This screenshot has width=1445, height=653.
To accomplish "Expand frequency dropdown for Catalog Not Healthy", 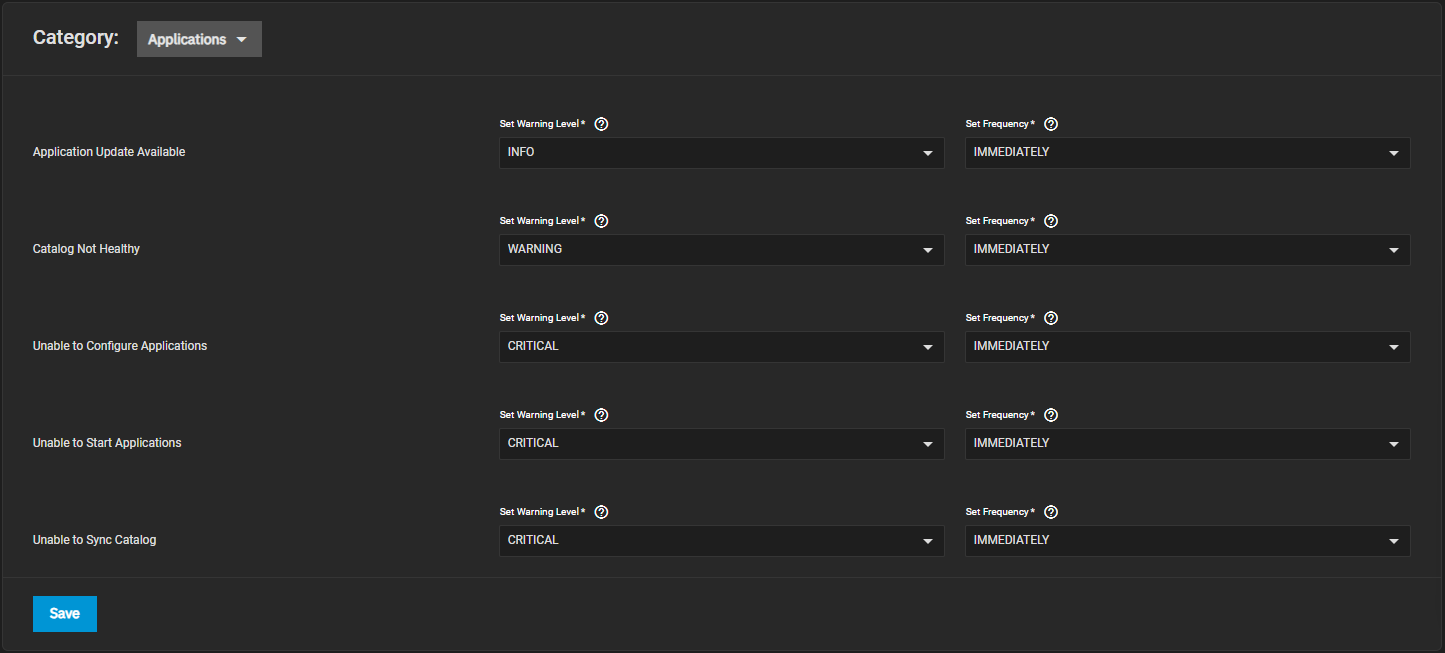I will click(1187, 250).
